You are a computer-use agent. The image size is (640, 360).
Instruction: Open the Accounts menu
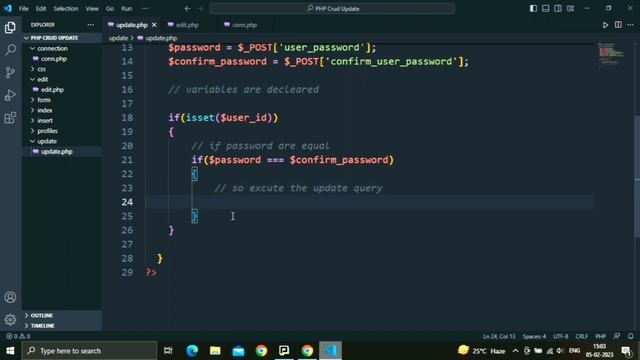click(10, 297)
